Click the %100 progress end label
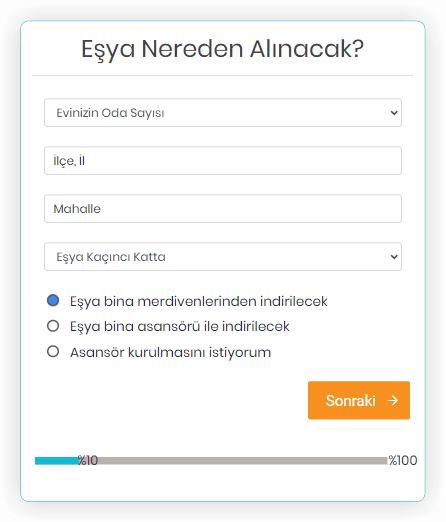 [403, 461]
